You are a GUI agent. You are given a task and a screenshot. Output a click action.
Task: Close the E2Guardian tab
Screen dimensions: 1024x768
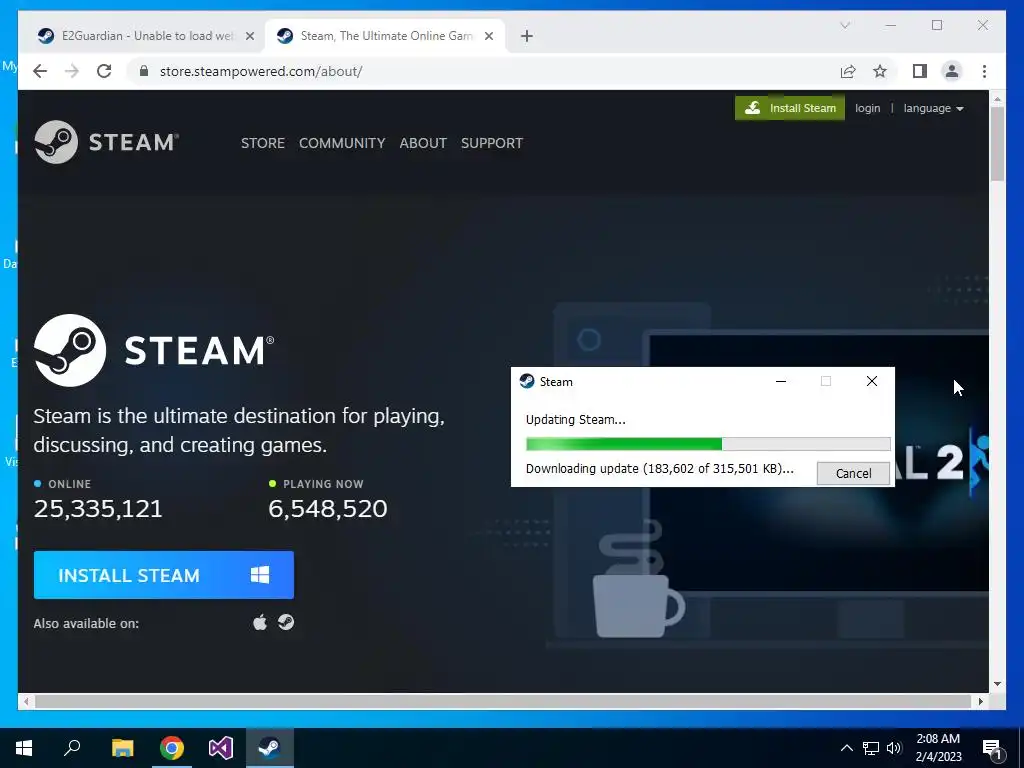point(249,36)
